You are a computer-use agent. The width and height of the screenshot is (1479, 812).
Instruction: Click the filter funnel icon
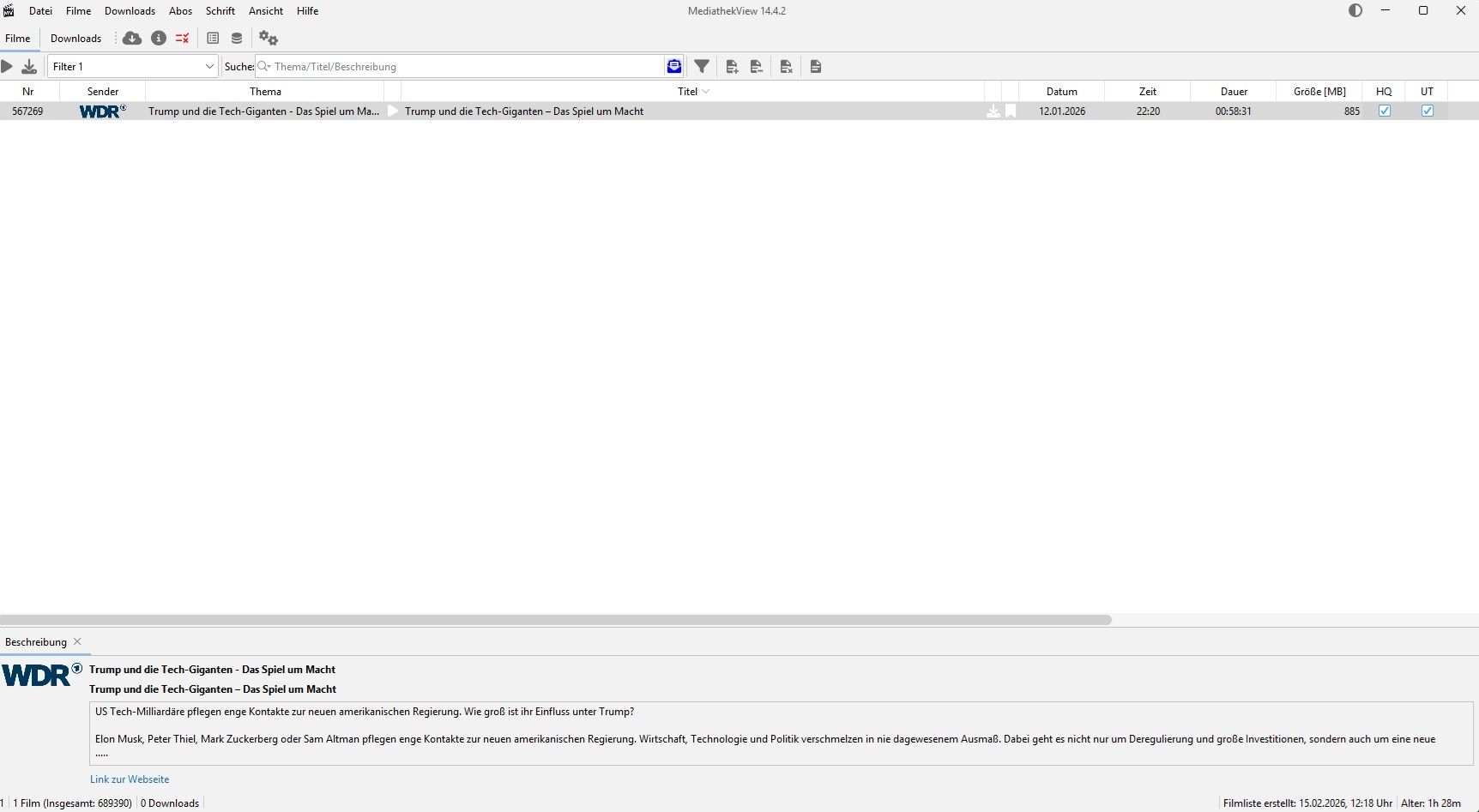[x=702, y=66]
